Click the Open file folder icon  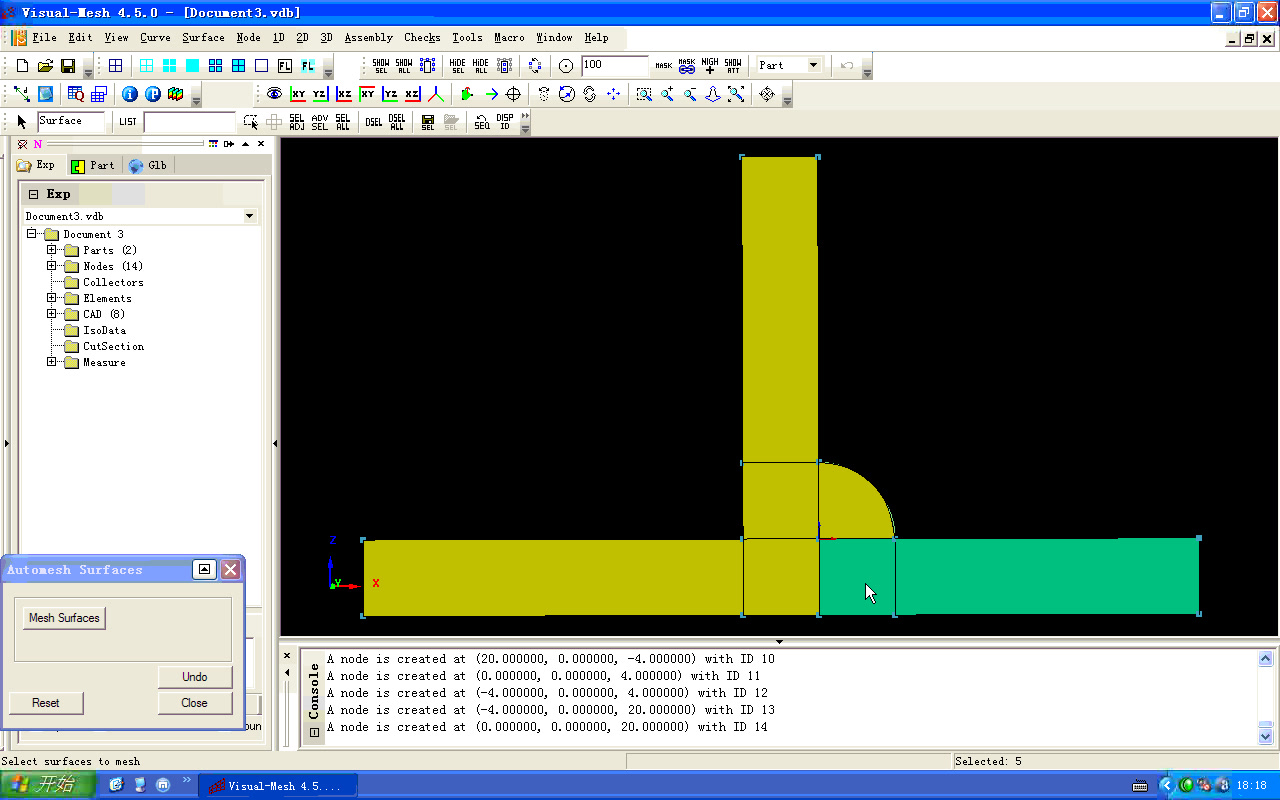point(45,66)
